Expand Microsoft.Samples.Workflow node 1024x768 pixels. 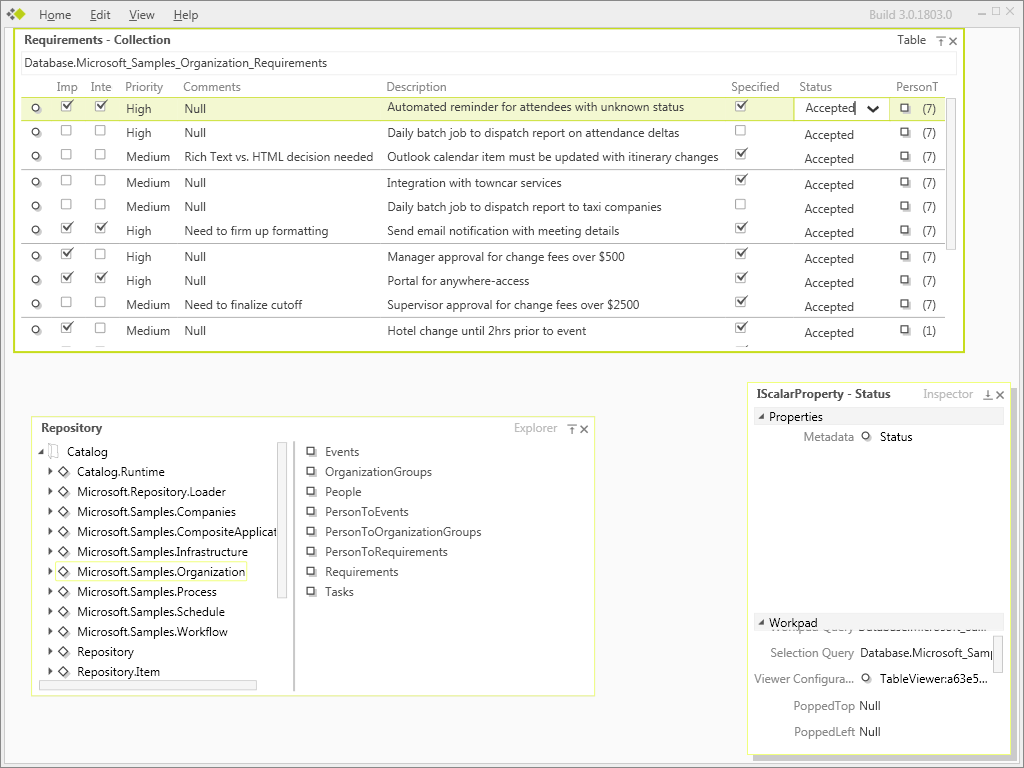(x=50, y=632)
